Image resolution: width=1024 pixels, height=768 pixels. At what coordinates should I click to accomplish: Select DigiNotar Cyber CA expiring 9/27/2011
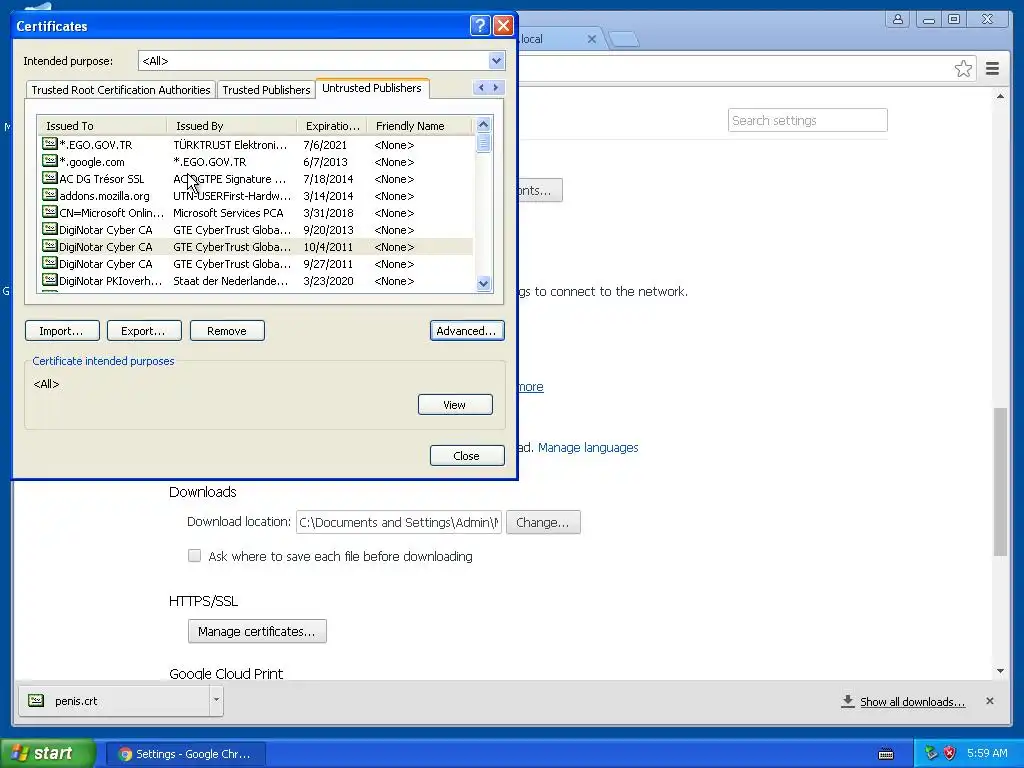click(x=255, y=264)
